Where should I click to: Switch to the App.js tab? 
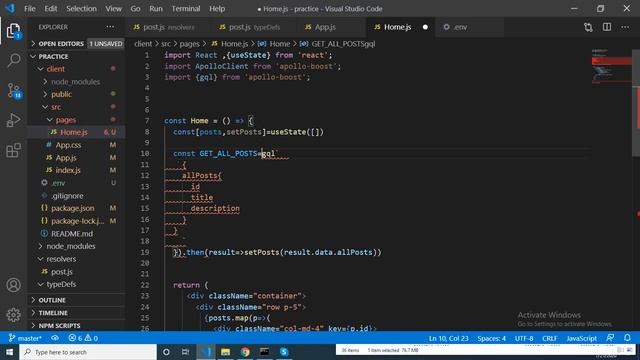(331, 27)
